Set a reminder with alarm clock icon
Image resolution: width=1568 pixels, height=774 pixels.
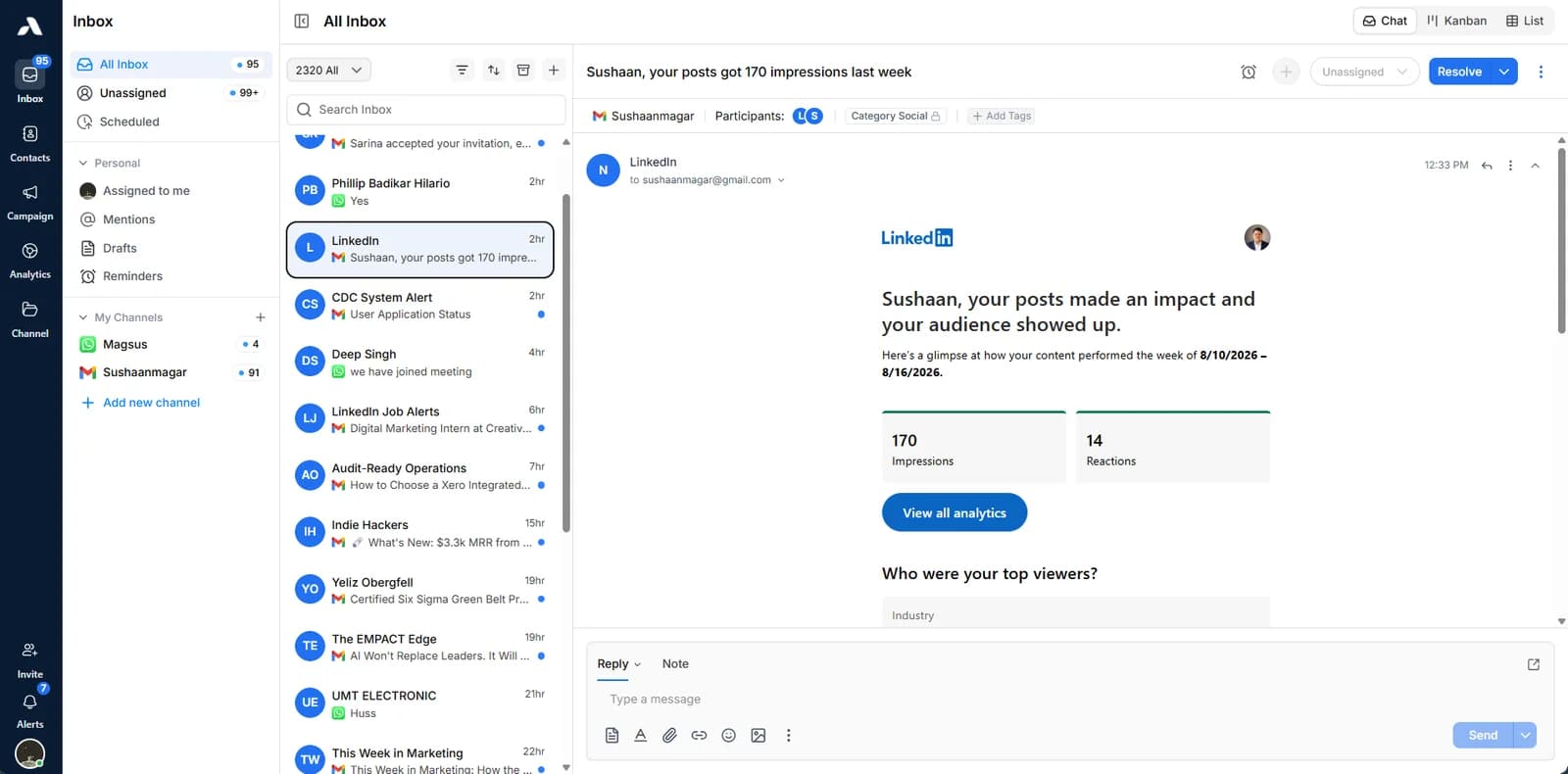pyautogui.click(x=1249, y=72)
